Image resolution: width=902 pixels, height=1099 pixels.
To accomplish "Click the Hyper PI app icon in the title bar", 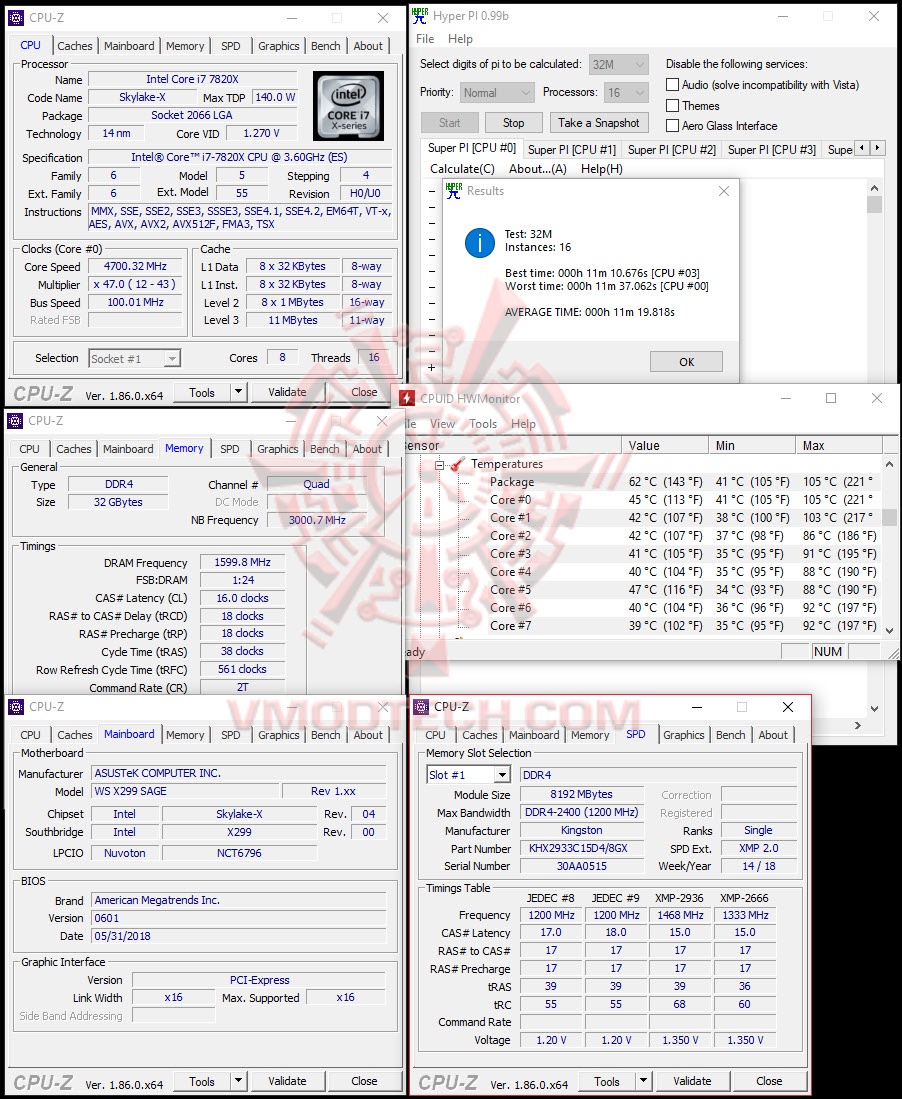I will click(x=420, y=15).
